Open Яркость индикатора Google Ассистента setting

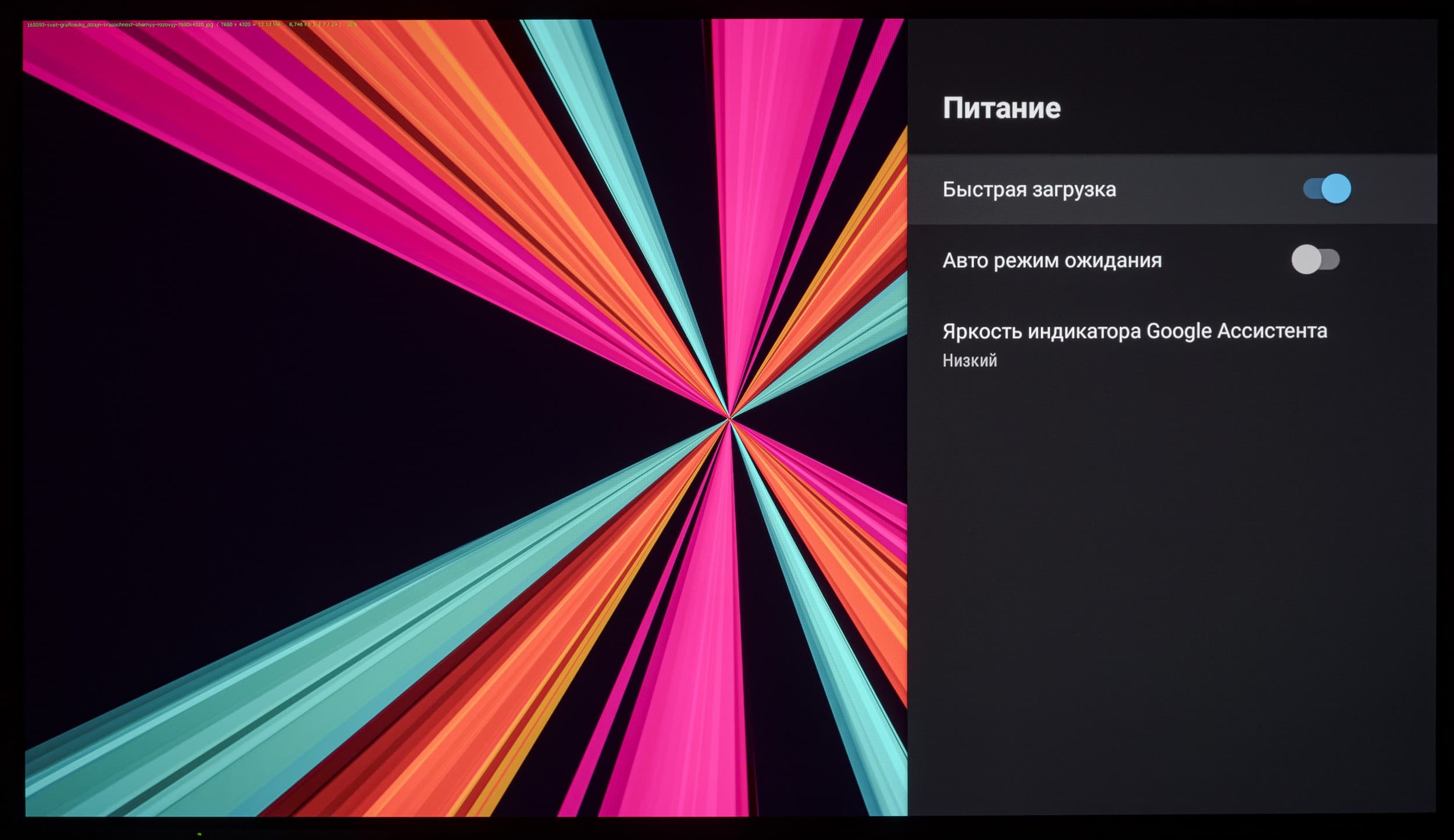click(x=1134, y=331)
